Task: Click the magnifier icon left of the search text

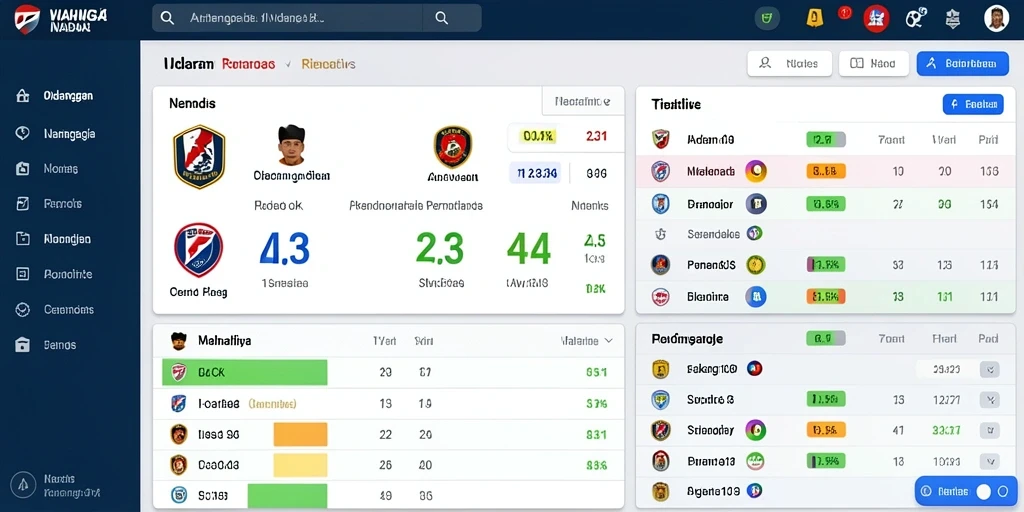Action: (167, 18)
